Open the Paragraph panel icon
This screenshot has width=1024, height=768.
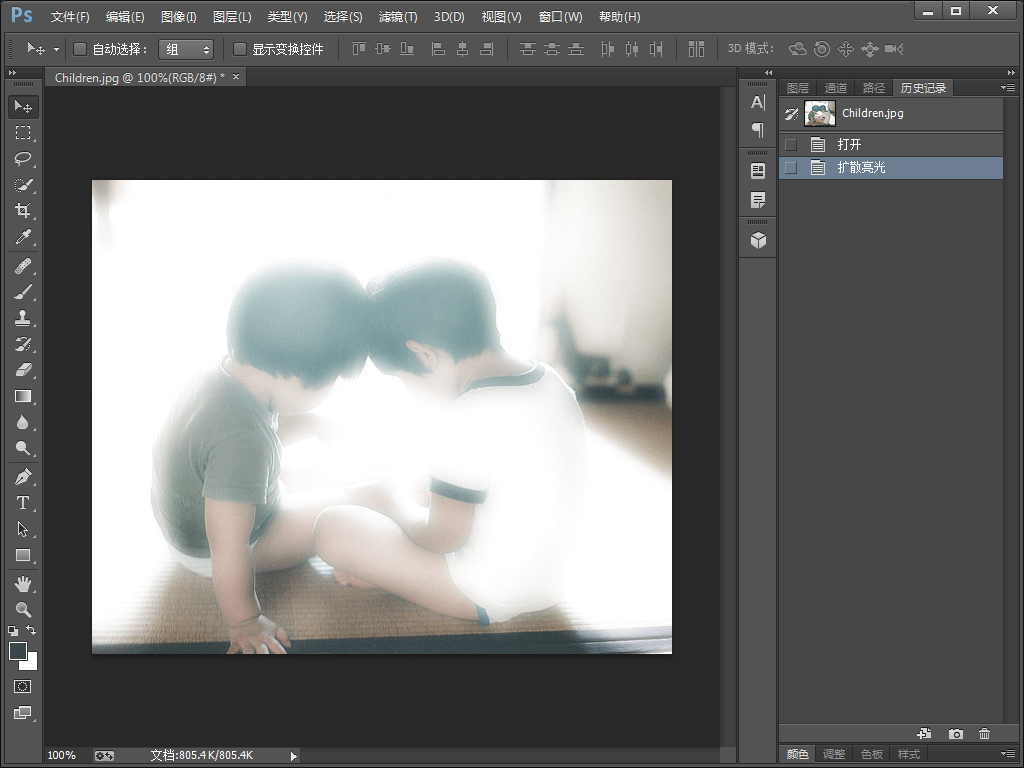point(758,130)
